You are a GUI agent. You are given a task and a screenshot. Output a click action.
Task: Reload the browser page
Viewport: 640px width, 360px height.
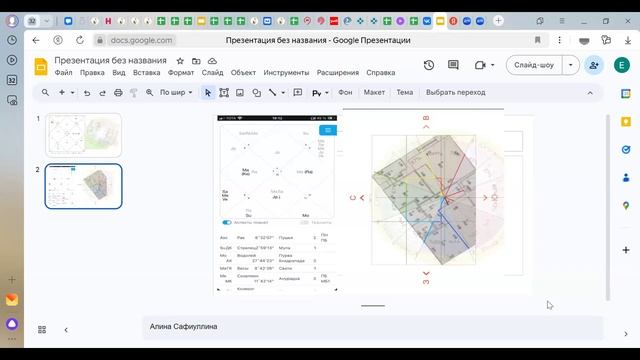[80, 40]
